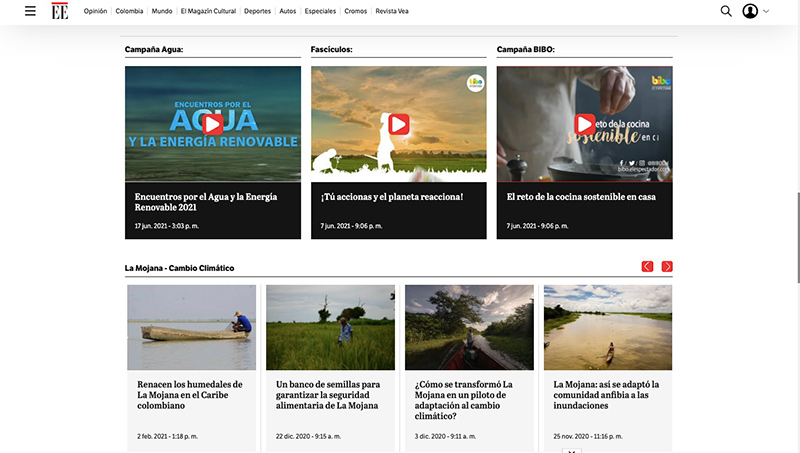Click the El Espectador EE logo
This screenshot has height=453, width=800.
[x=60, y=11]
